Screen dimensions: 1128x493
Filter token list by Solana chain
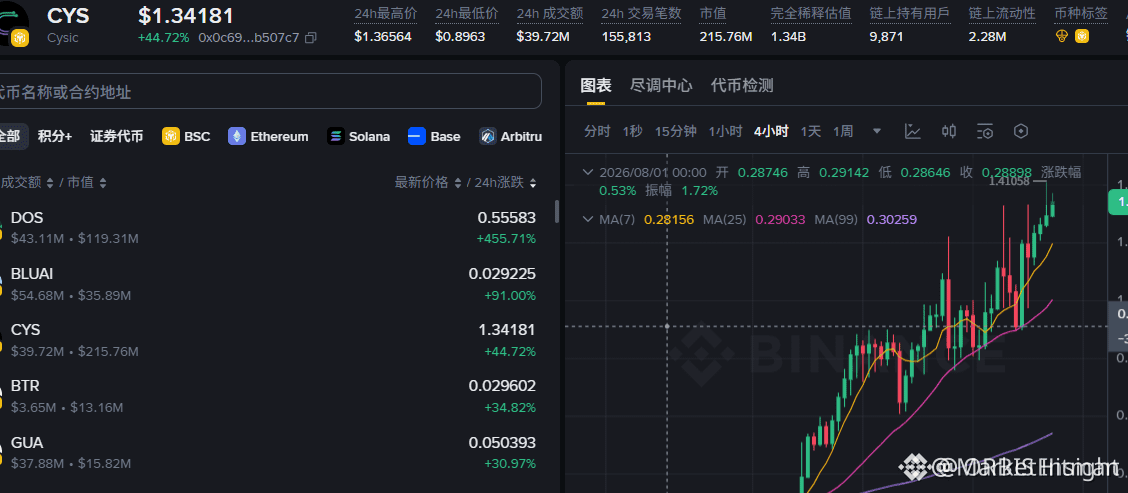pos(358,136)
